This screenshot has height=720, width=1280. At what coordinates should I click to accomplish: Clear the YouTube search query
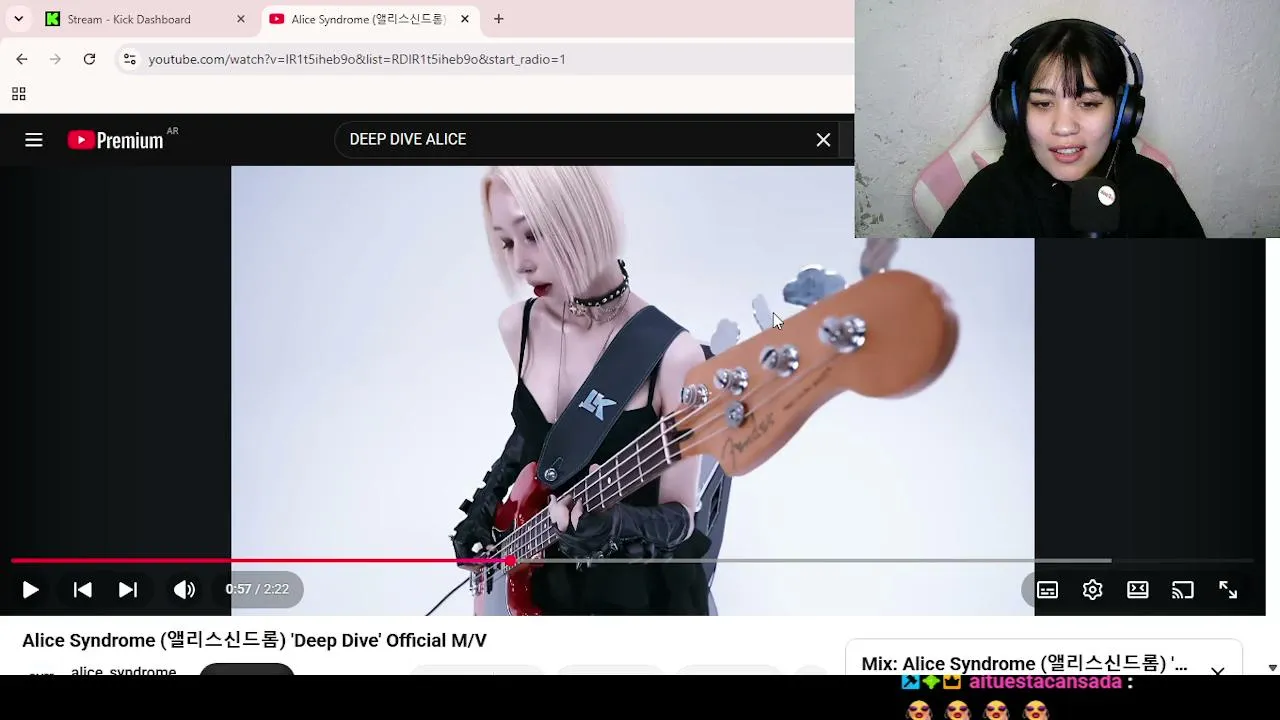coord(823,140)
